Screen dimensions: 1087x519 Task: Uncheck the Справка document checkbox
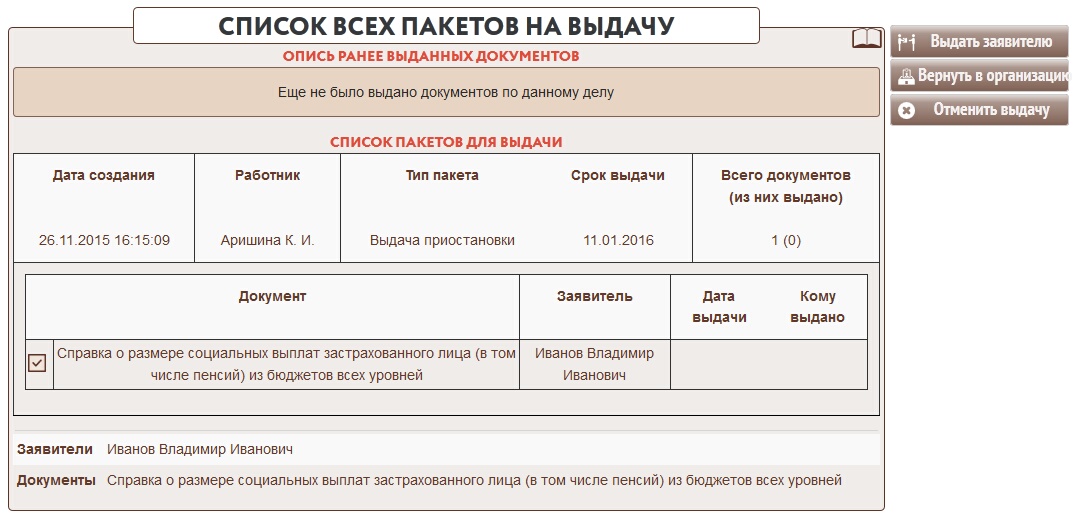[37, 363]
